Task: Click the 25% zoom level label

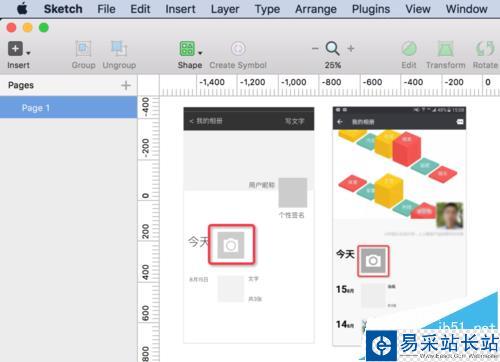Action: pos(333,65)
